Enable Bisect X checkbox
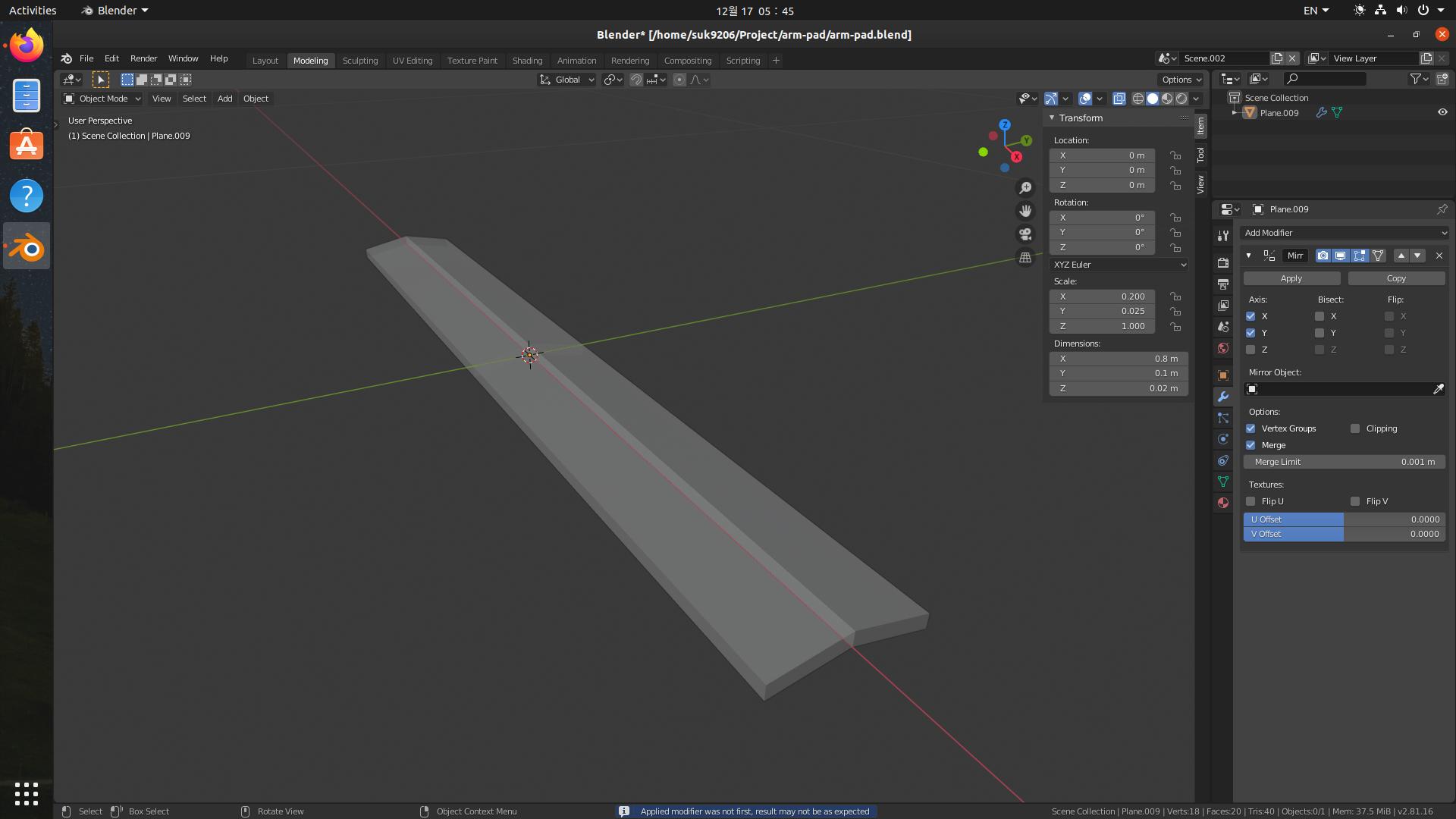The width and height of the screenshot is (1456, 819). 1319,316
